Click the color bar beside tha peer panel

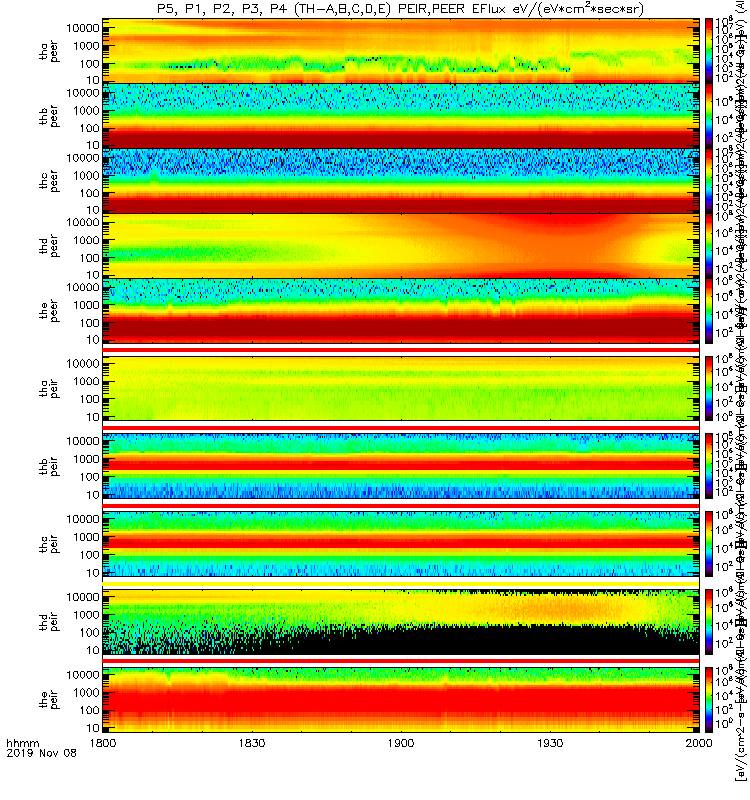click(x=709, y=51)
